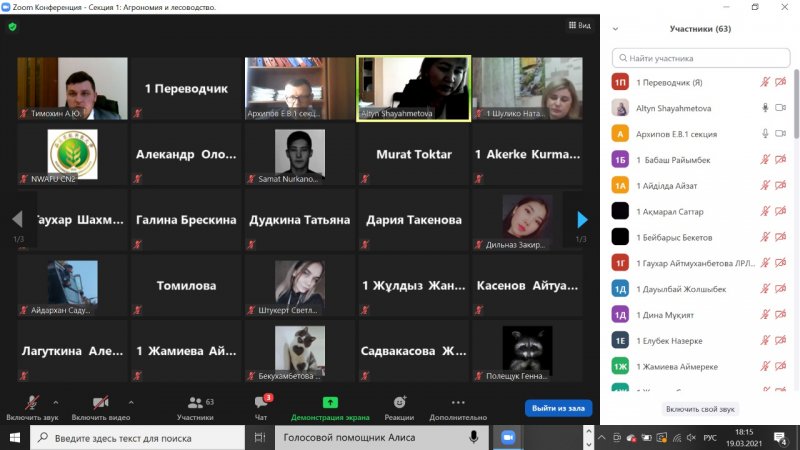Open the Вид view layout menu
This screenshot has width=800, height=450.
[579, 26]
